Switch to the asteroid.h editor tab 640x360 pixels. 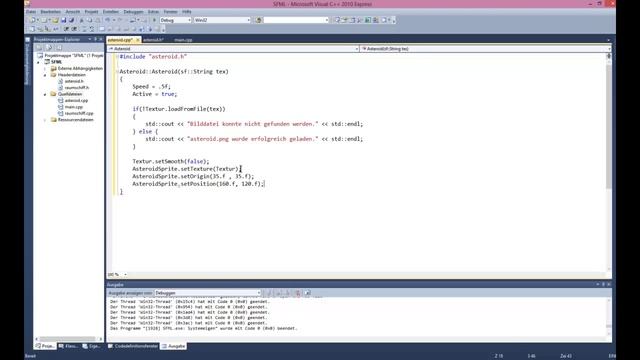153,40
